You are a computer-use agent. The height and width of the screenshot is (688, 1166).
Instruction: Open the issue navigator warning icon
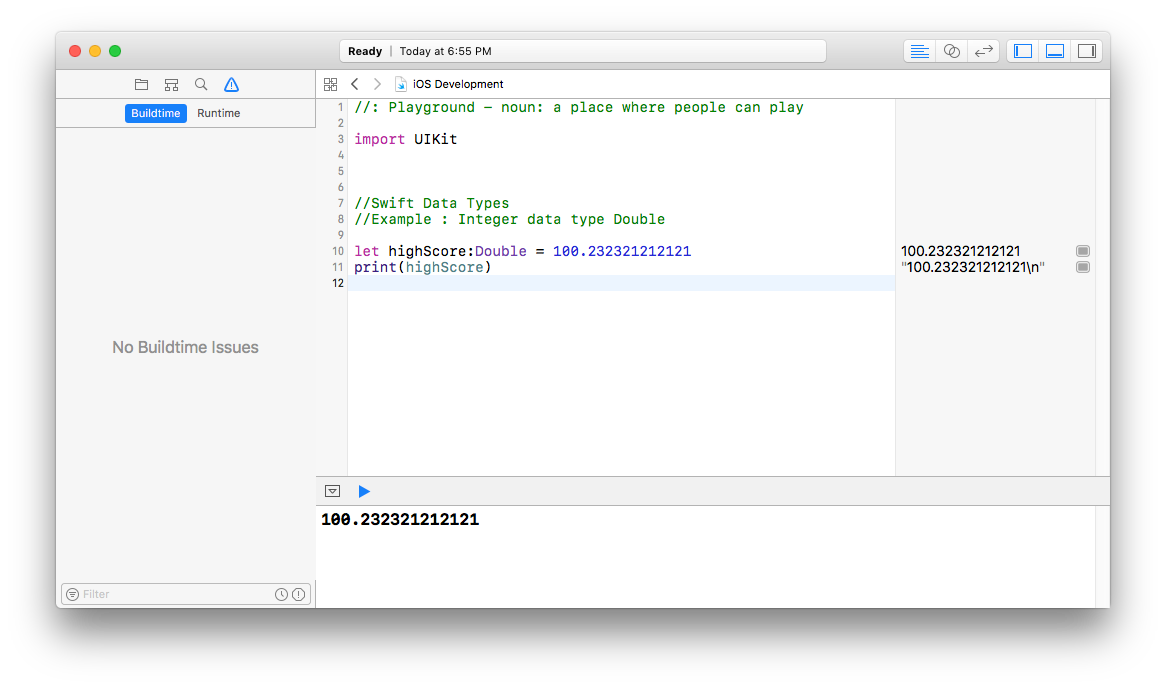(231, 84)
